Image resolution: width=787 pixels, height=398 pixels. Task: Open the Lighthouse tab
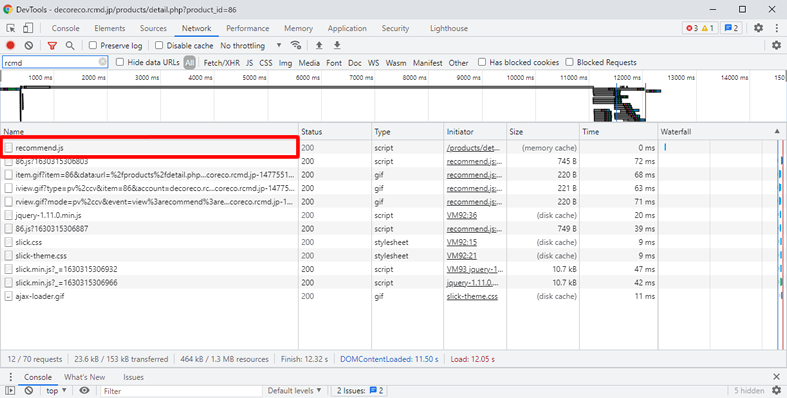(449, 28)
